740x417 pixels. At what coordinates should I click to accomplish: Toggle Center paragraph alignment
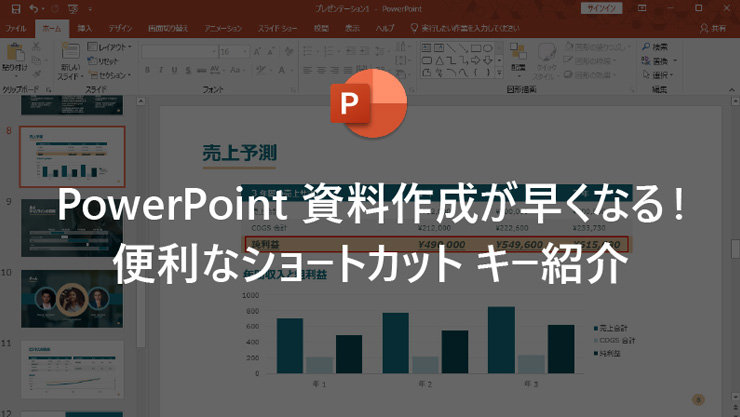pyautogui.click(x=321, y=70)
